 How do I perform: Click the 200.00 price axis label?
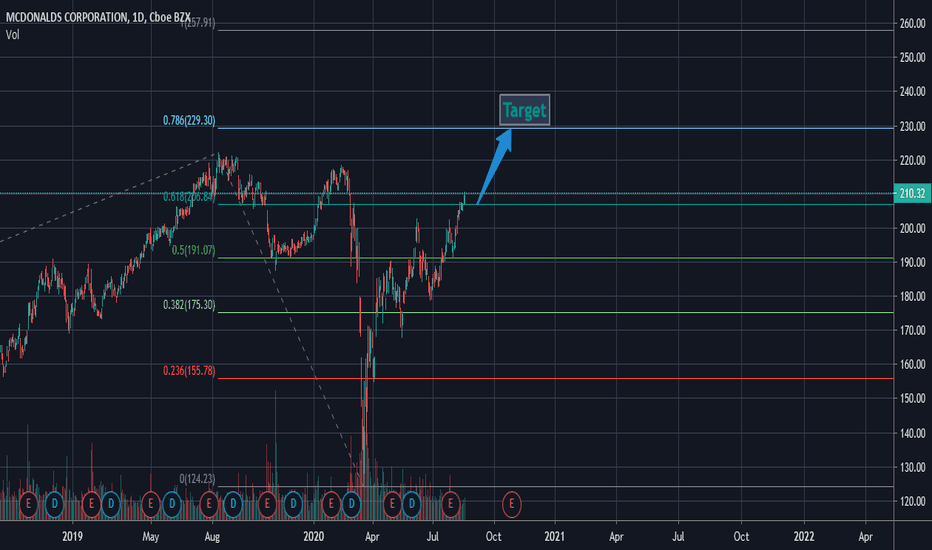click(912, 228)
